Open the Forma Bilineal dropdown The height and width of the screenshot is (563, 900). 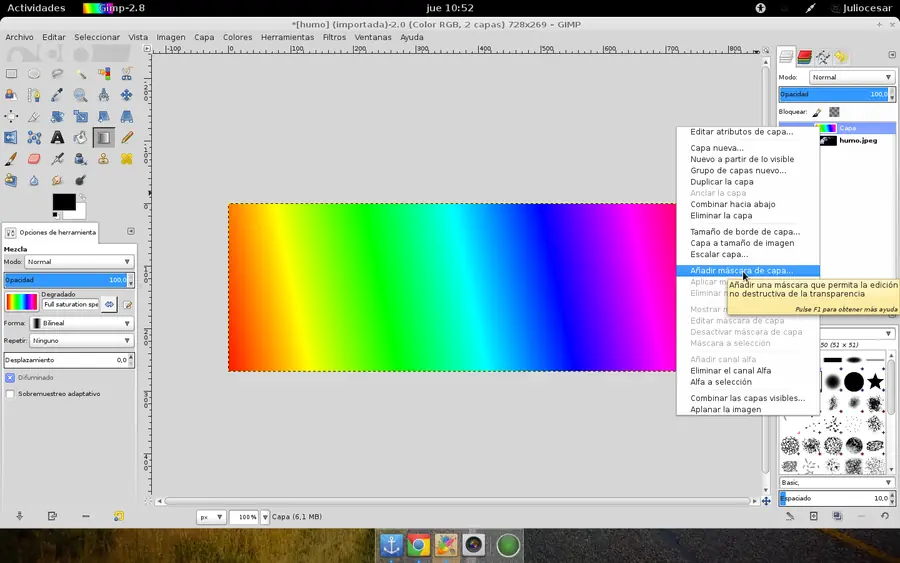pyautogui.click(x=81, y=324)
